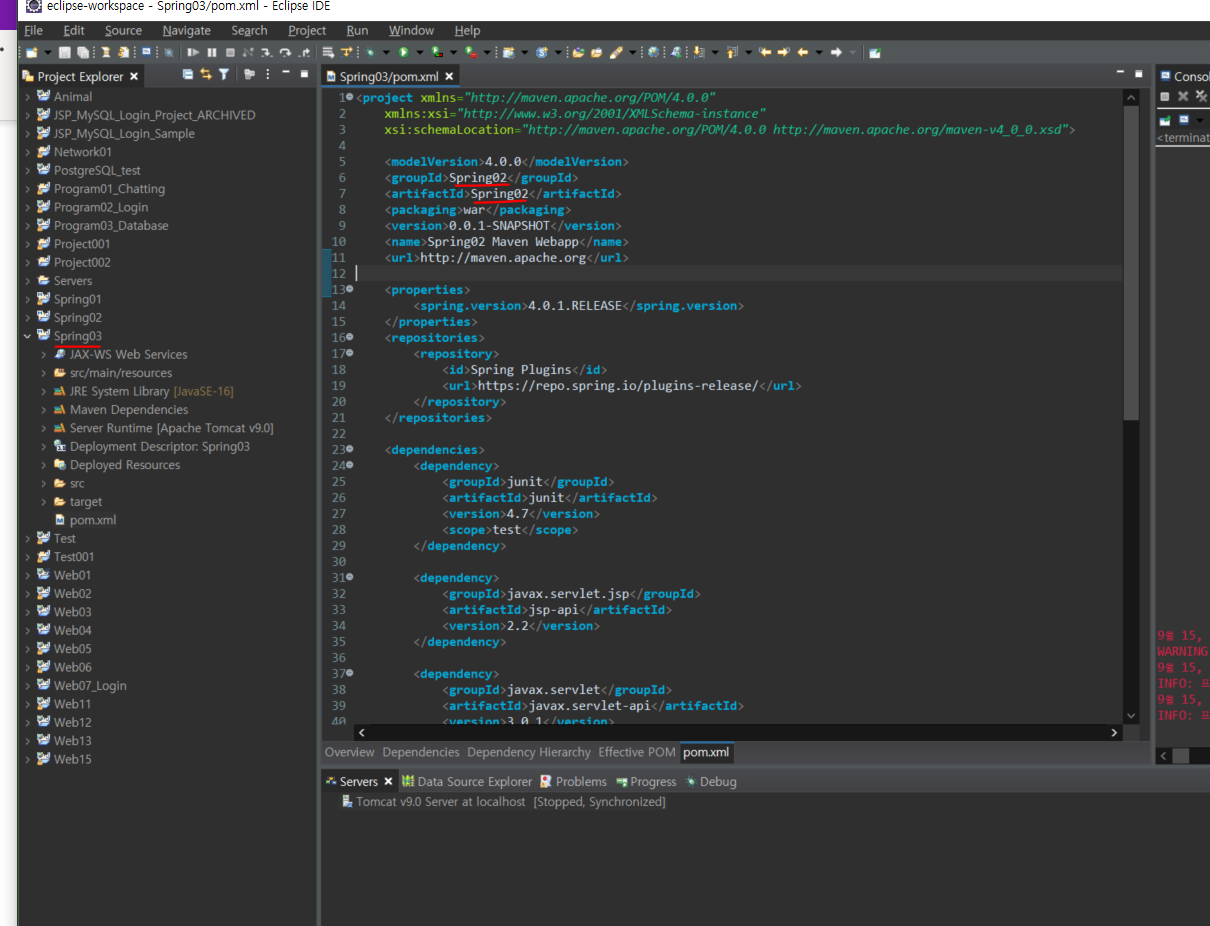Viewport: 1210px width, 926px height.
Task: Open the Data Source Explorer tab
Action: coord(467,782)
